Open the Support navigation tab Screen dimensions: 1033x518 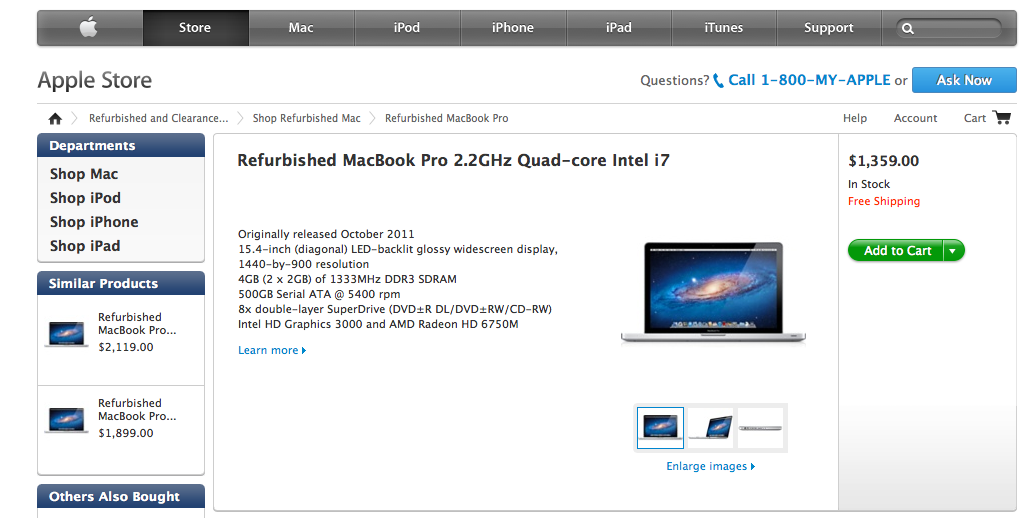(x=829, y=28)
